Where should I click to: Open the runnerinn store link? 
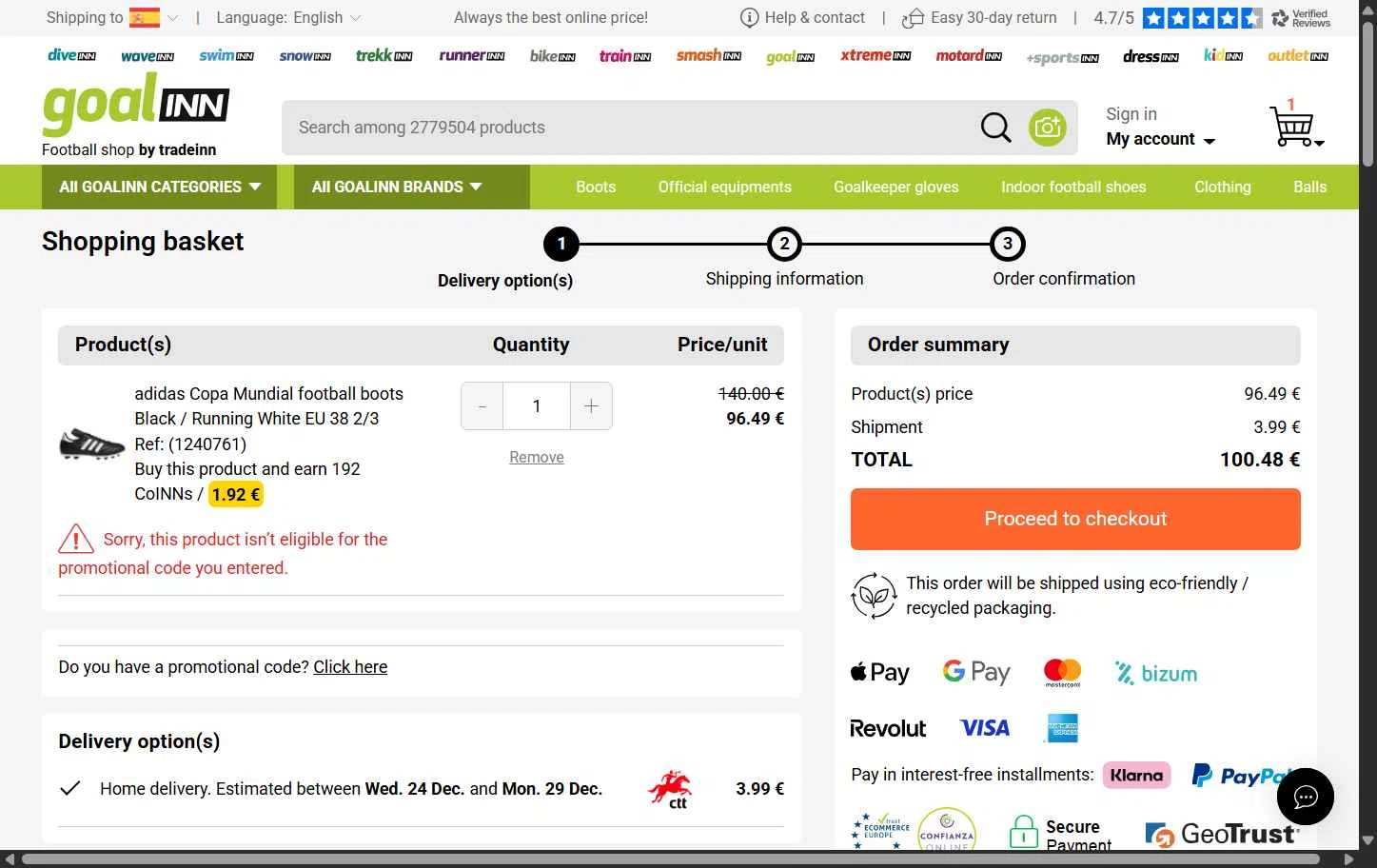pos(472,56)
